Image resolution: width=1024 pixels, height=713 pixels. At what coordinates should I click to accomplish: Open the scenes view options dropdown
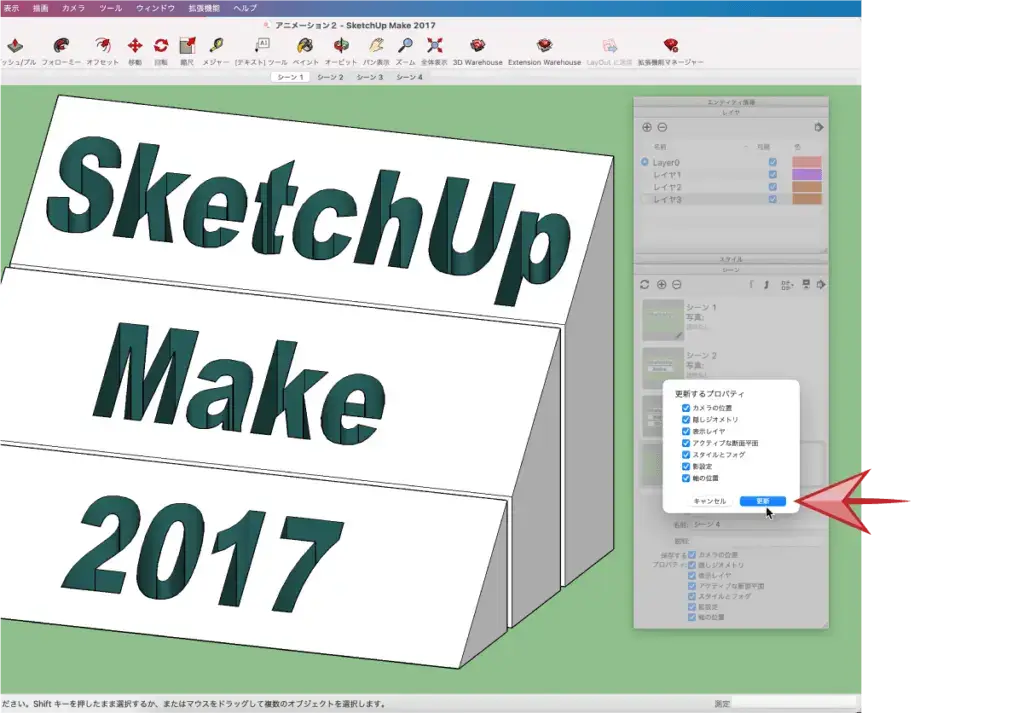point(788,285)
